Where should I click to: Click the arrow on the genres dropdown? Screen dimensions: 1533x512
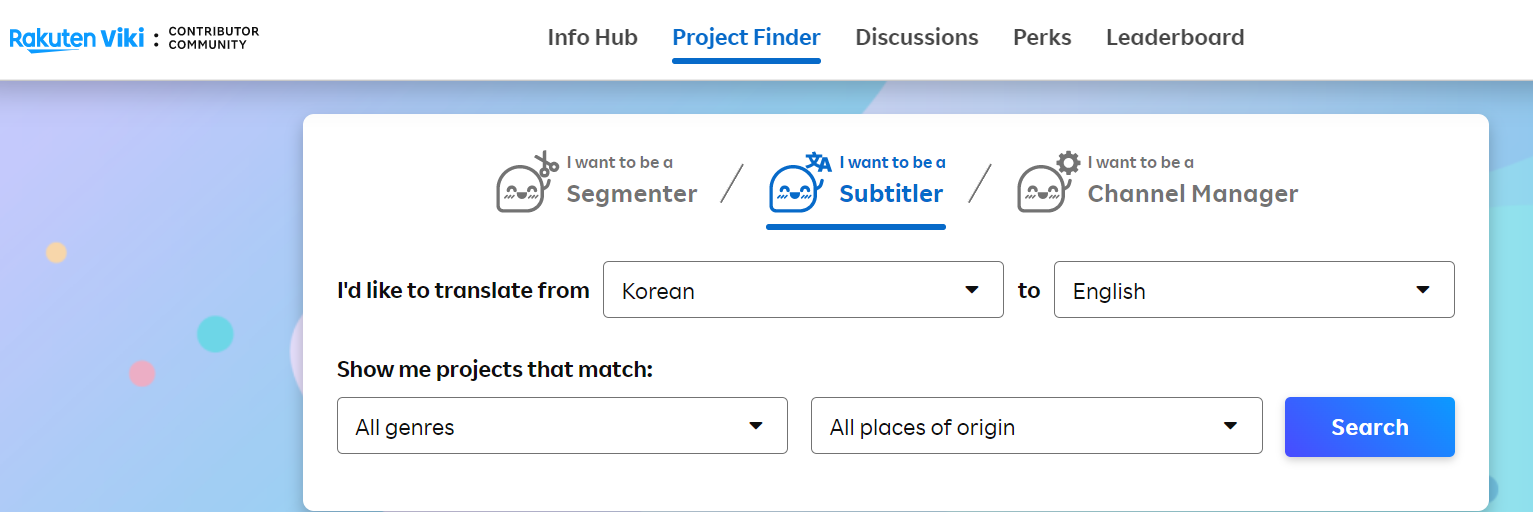[756, 426]
